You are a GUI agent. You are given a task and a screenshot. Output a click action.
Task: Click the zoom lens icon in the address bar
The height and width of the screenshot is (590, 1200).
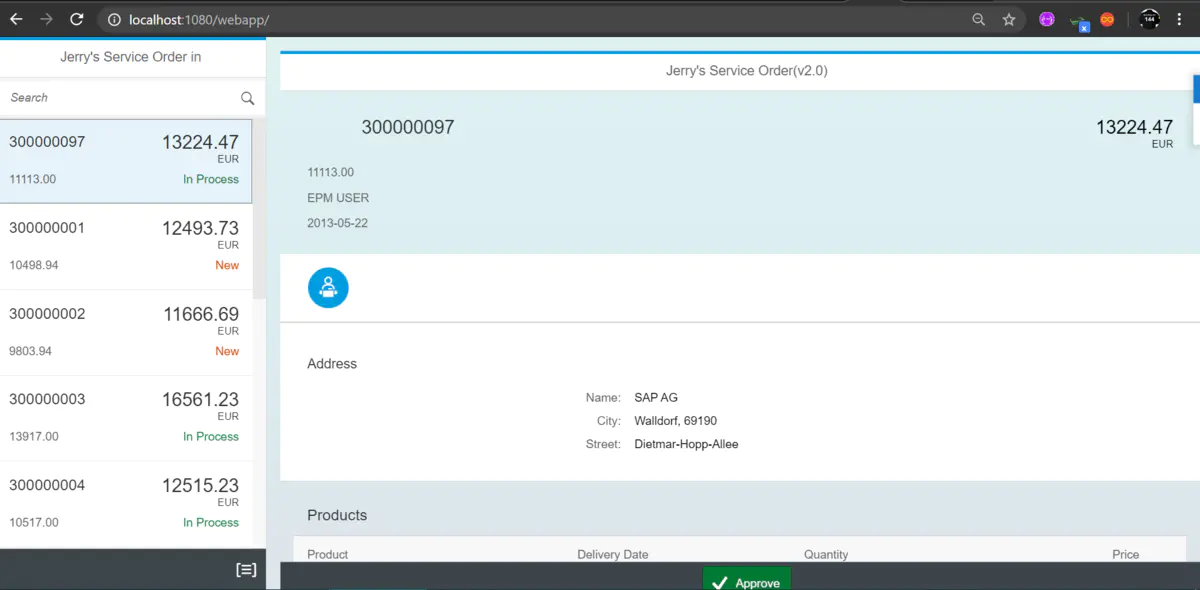point(978,19)
